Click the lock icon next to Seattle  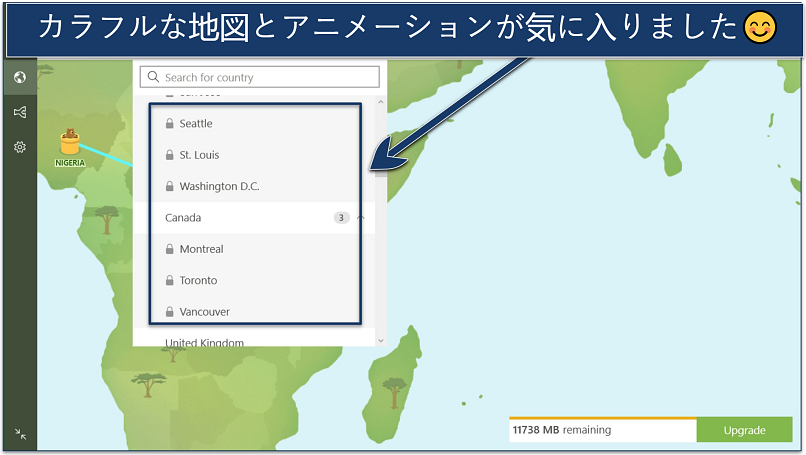[x=169, y=124]
